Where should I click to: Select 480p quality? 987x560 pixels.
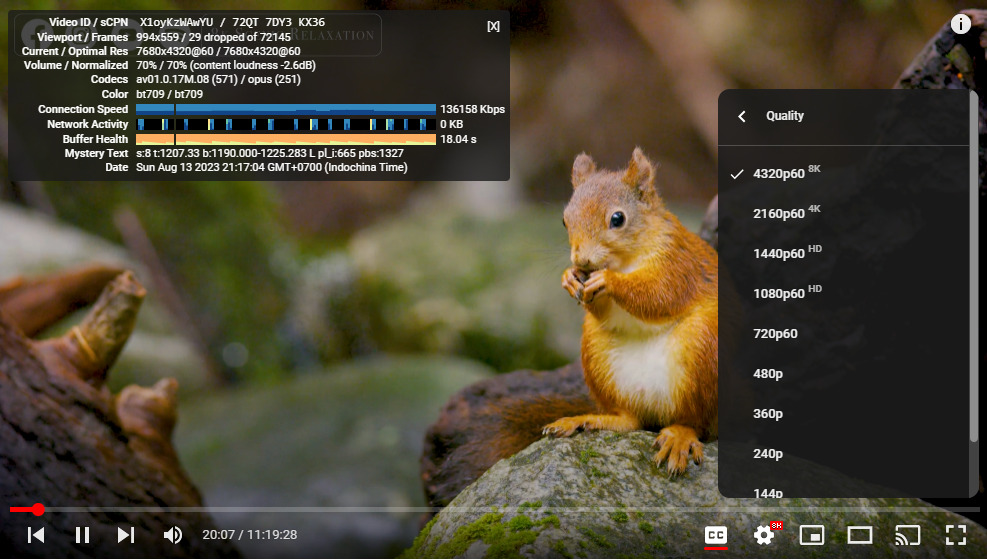845,374
